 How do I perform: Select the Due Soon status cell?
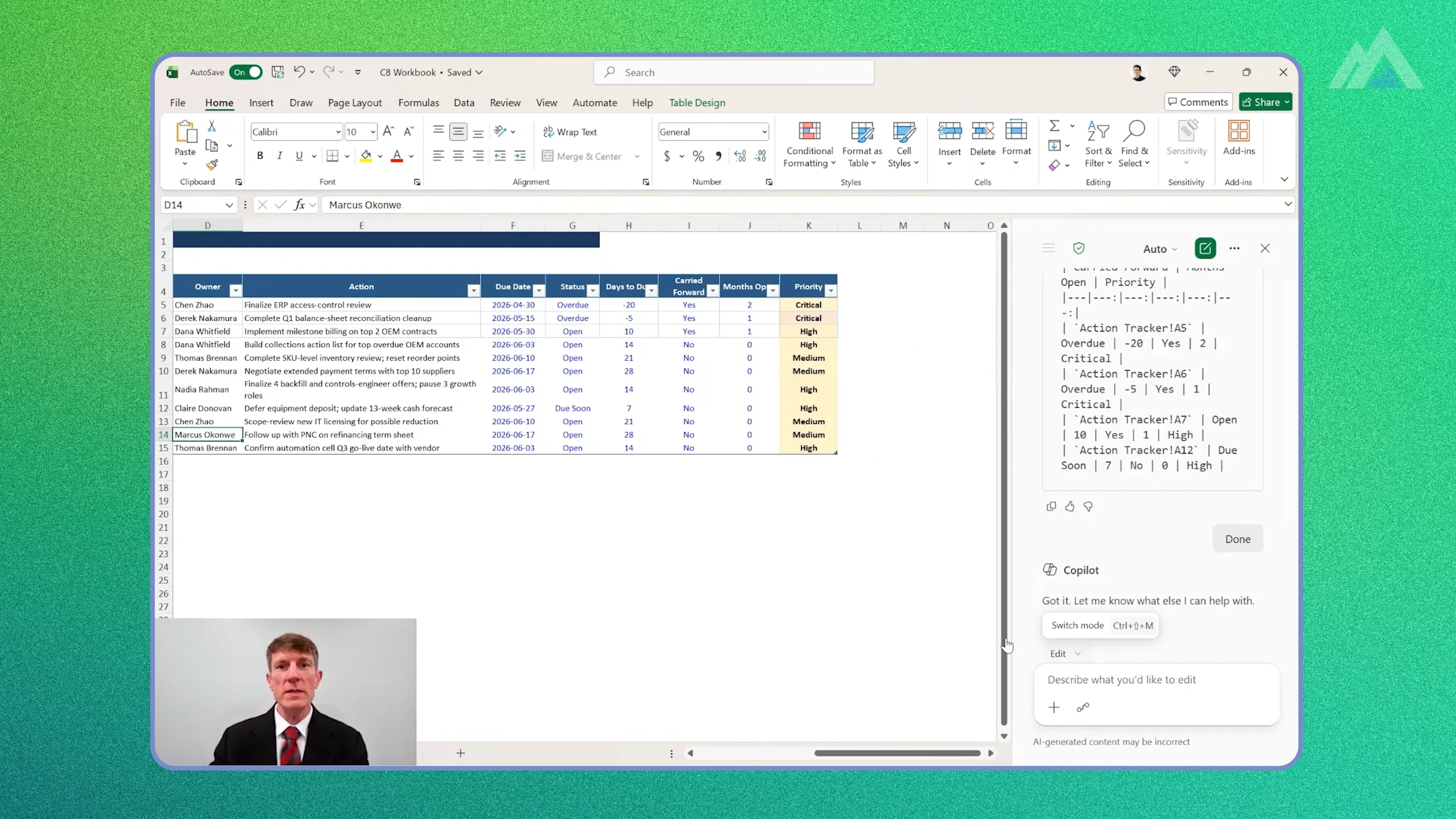tap(573, 408)
